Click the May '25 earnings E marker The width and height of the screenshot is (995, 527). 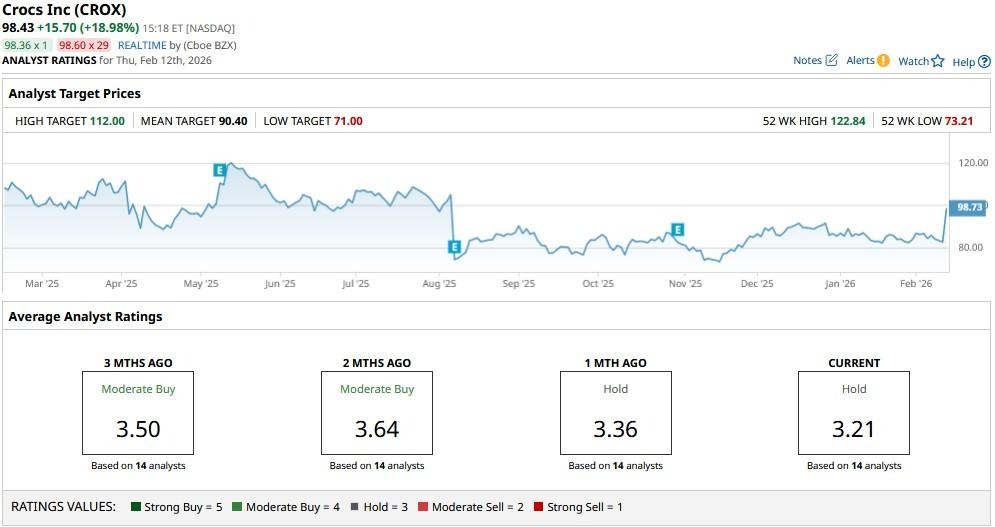pyautogui.click(x=219, y=170)
